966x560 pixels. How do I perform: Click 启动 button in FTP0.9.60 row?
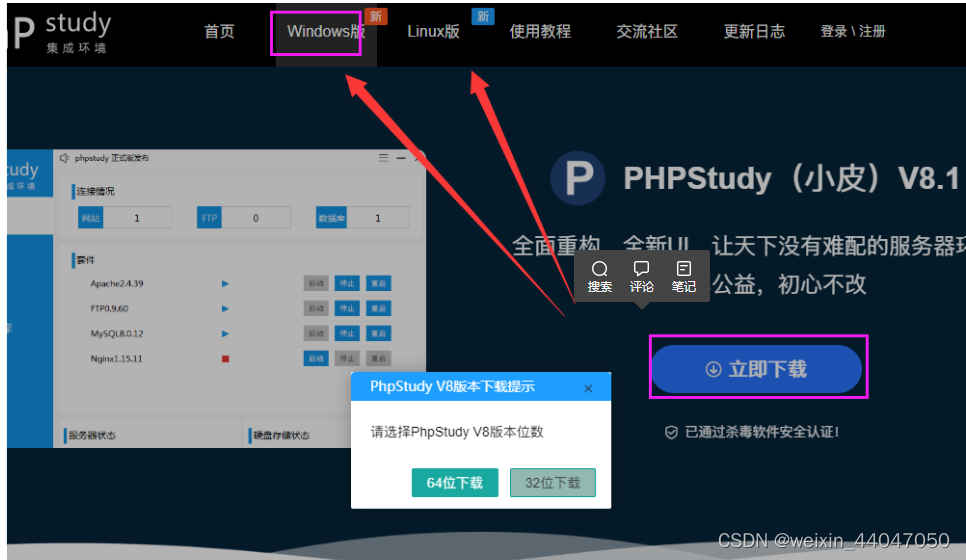point(316,309)
